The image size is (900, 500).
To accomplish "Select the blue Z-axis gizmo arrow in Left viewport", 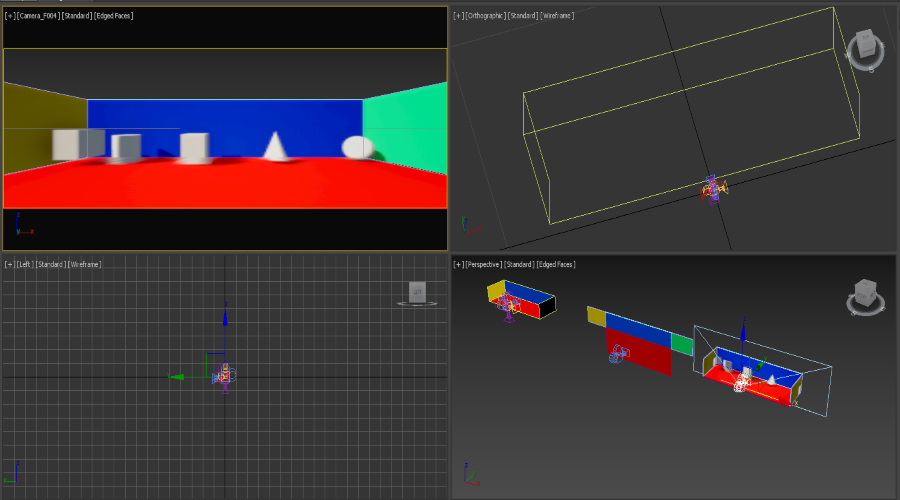I will point(225,315).
